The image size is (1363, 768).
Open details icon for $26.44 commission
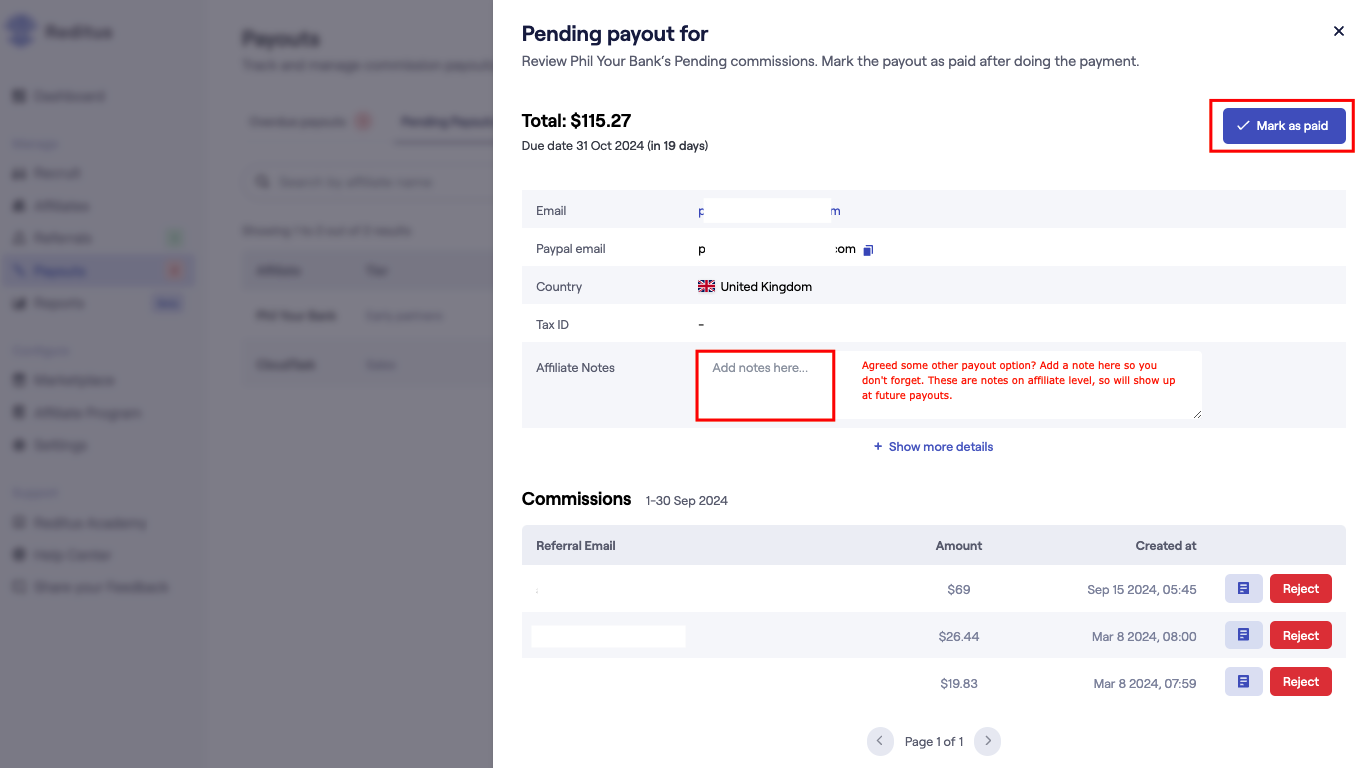point(1243,635)
